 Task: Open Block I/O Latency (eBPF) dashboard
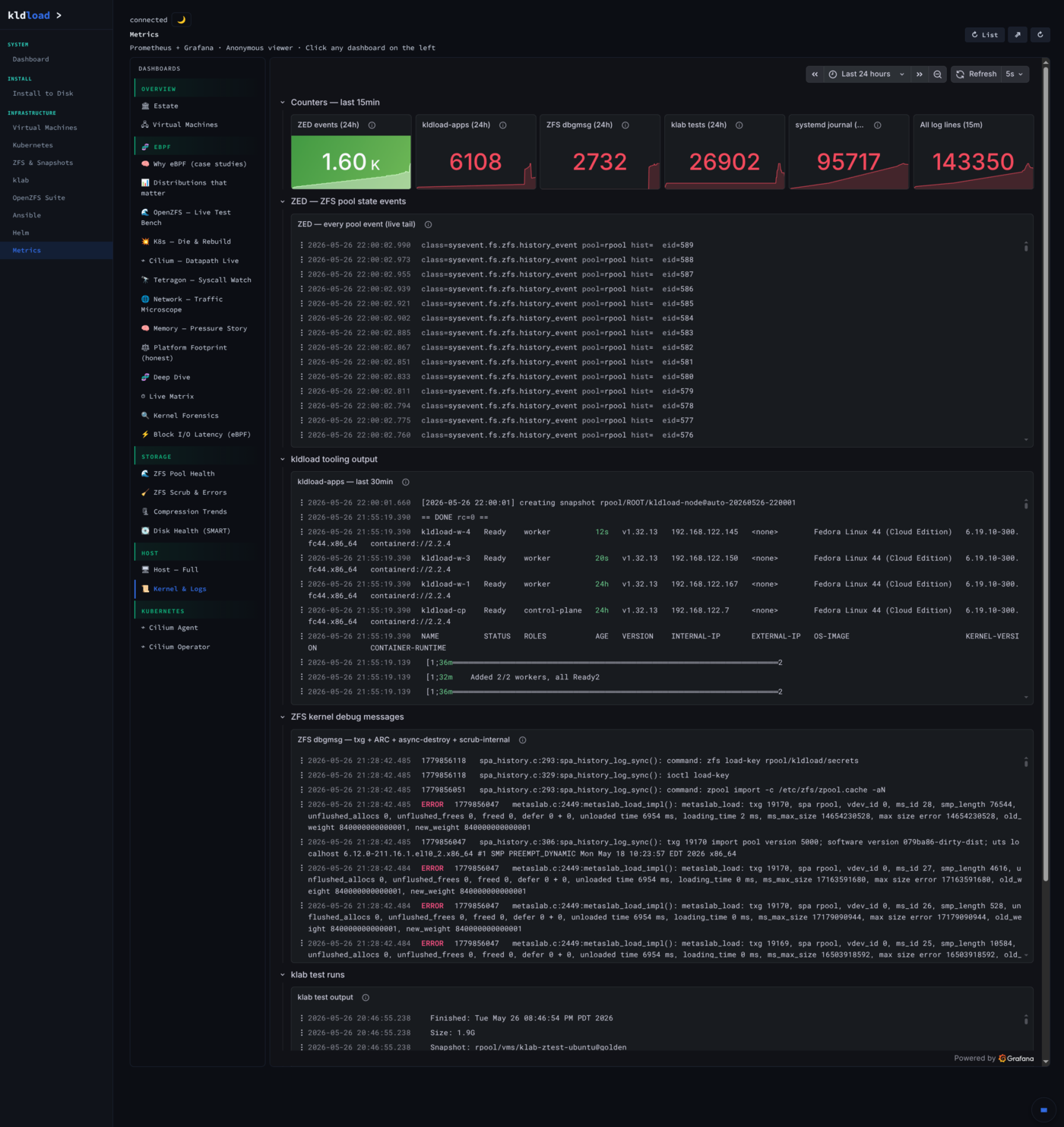(x=196, y=434)
